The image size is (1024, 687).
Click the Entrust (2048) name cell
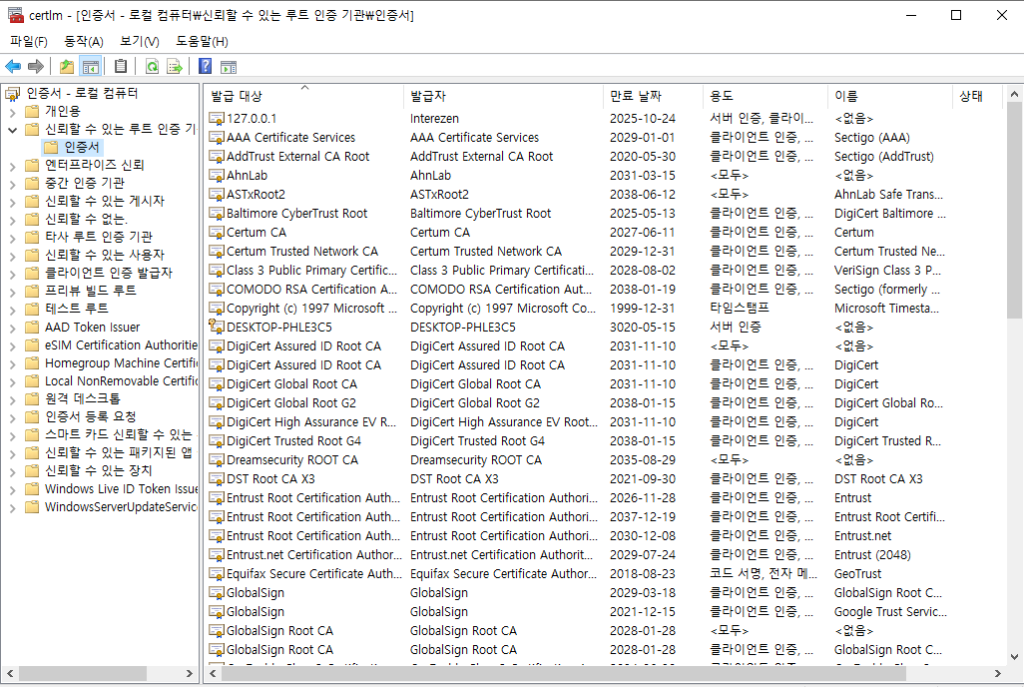click(x=872, y=555)
